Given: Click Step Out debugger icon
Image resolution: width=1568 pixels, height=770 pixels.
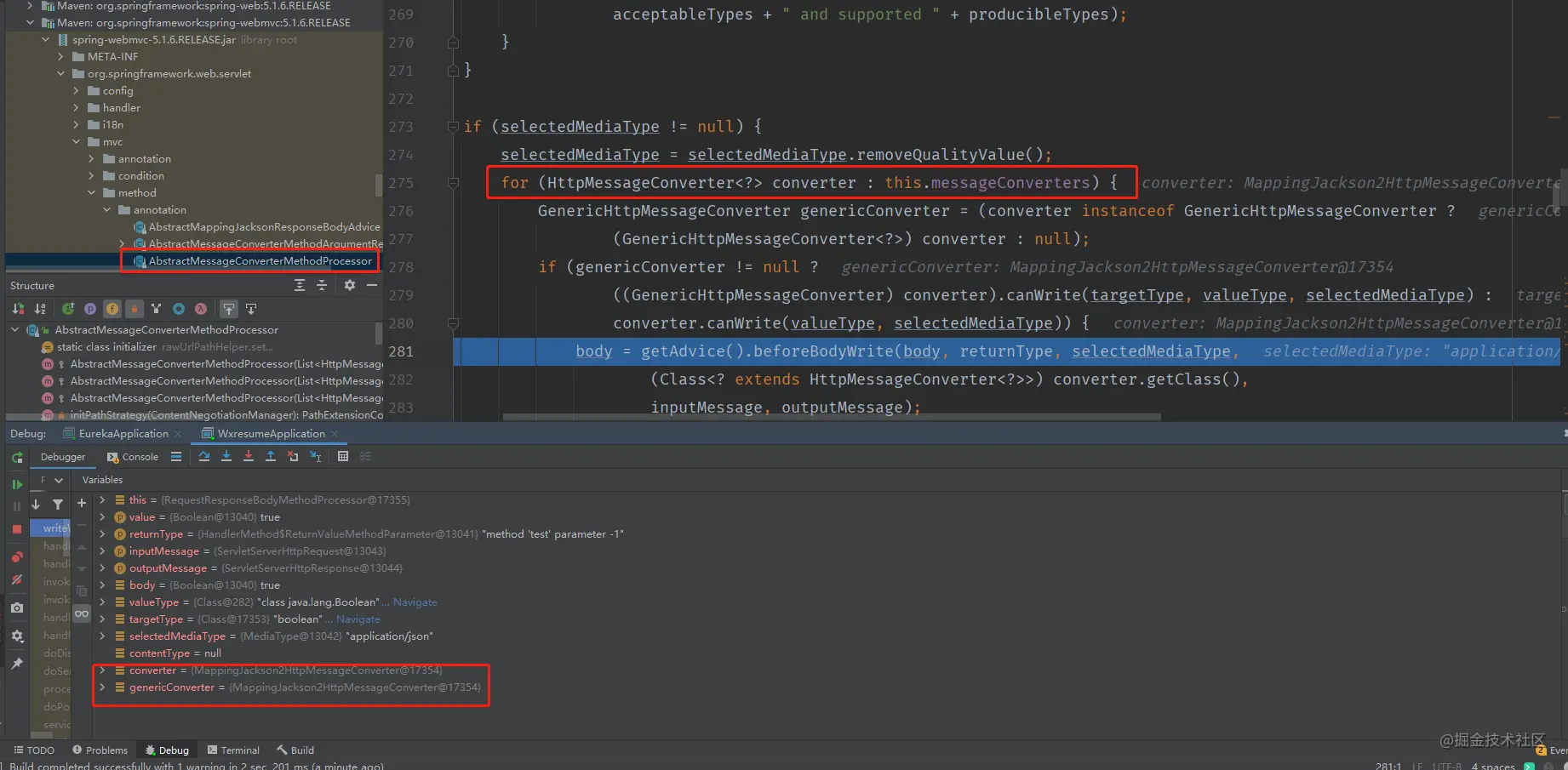Looking at the screenshot, I should click(x=271, y=457).
